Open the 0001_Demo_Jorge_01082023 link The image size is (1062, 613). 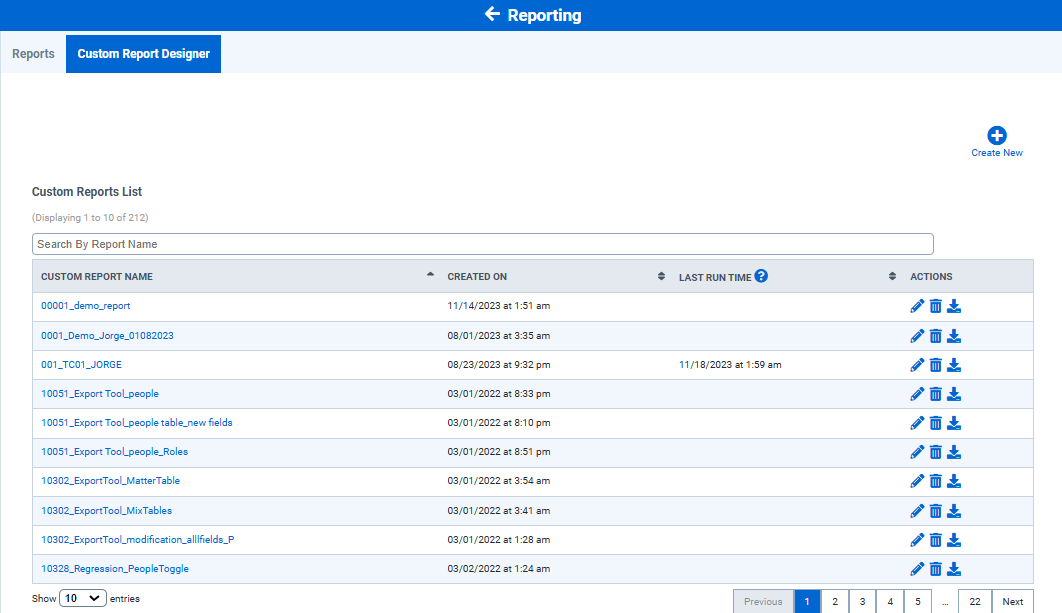[107, 335]
